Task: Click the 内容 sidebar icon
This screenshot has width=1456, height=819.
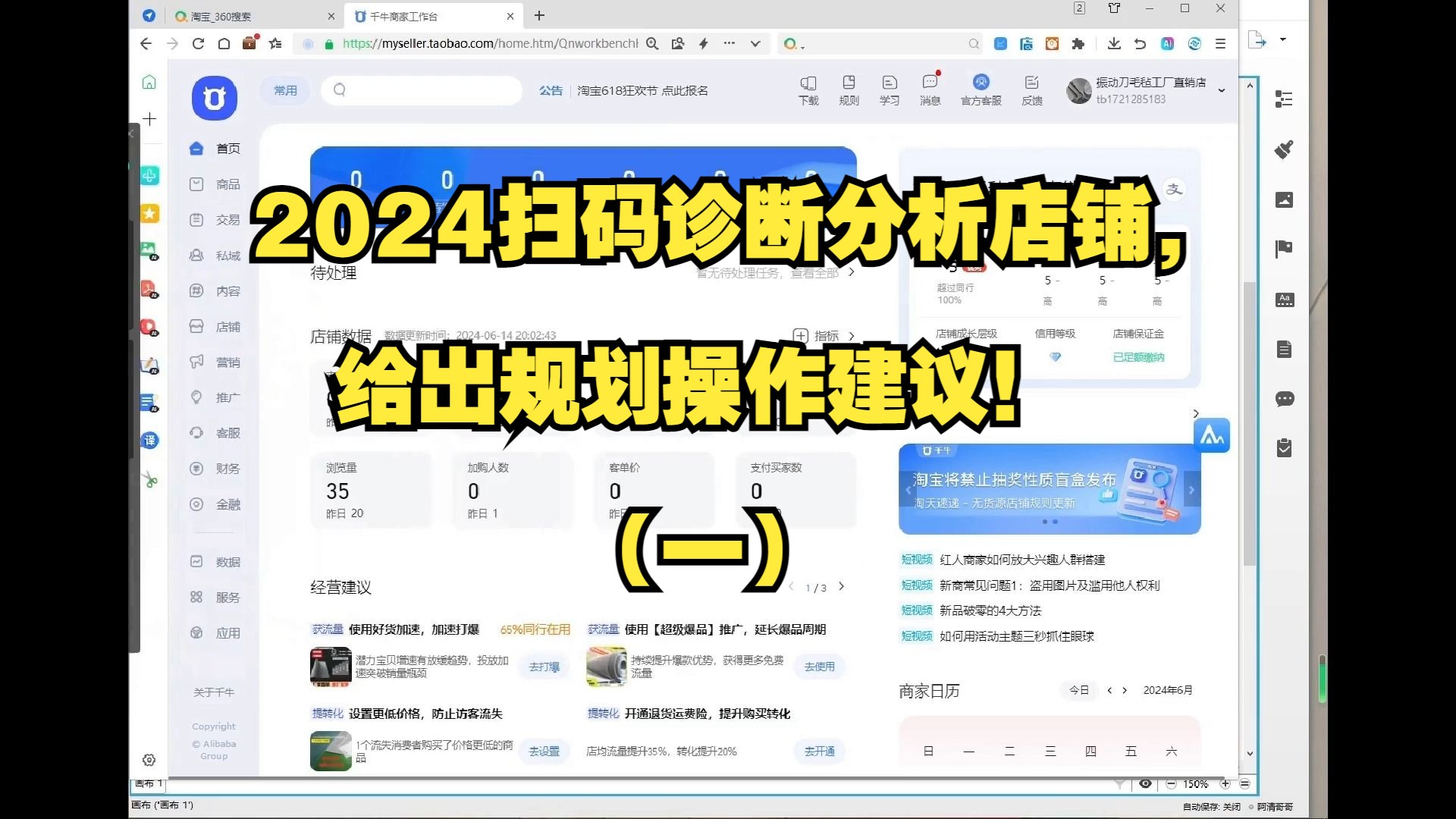Action: (196, 291)
